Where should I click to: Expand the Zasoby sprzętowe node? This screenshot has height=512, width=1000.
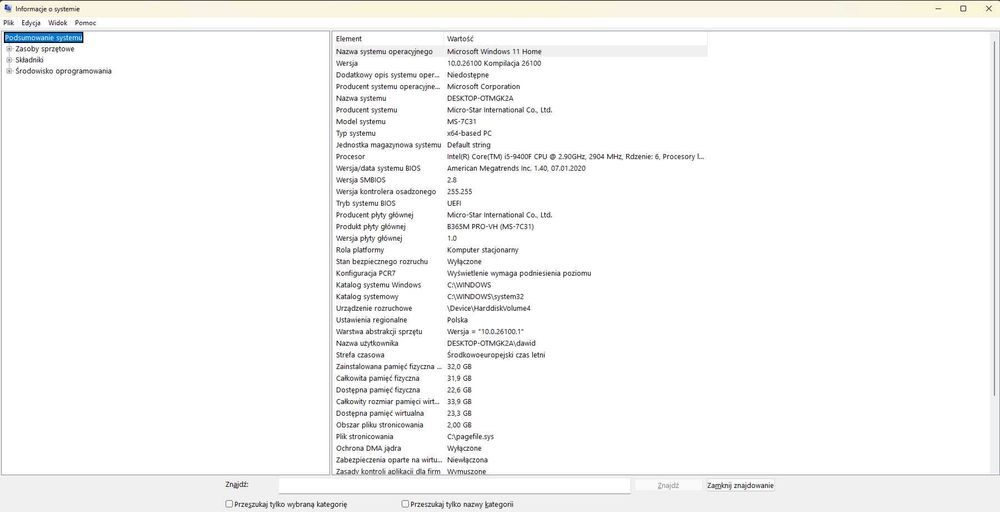pyautogui.click(x=9, y=49)
